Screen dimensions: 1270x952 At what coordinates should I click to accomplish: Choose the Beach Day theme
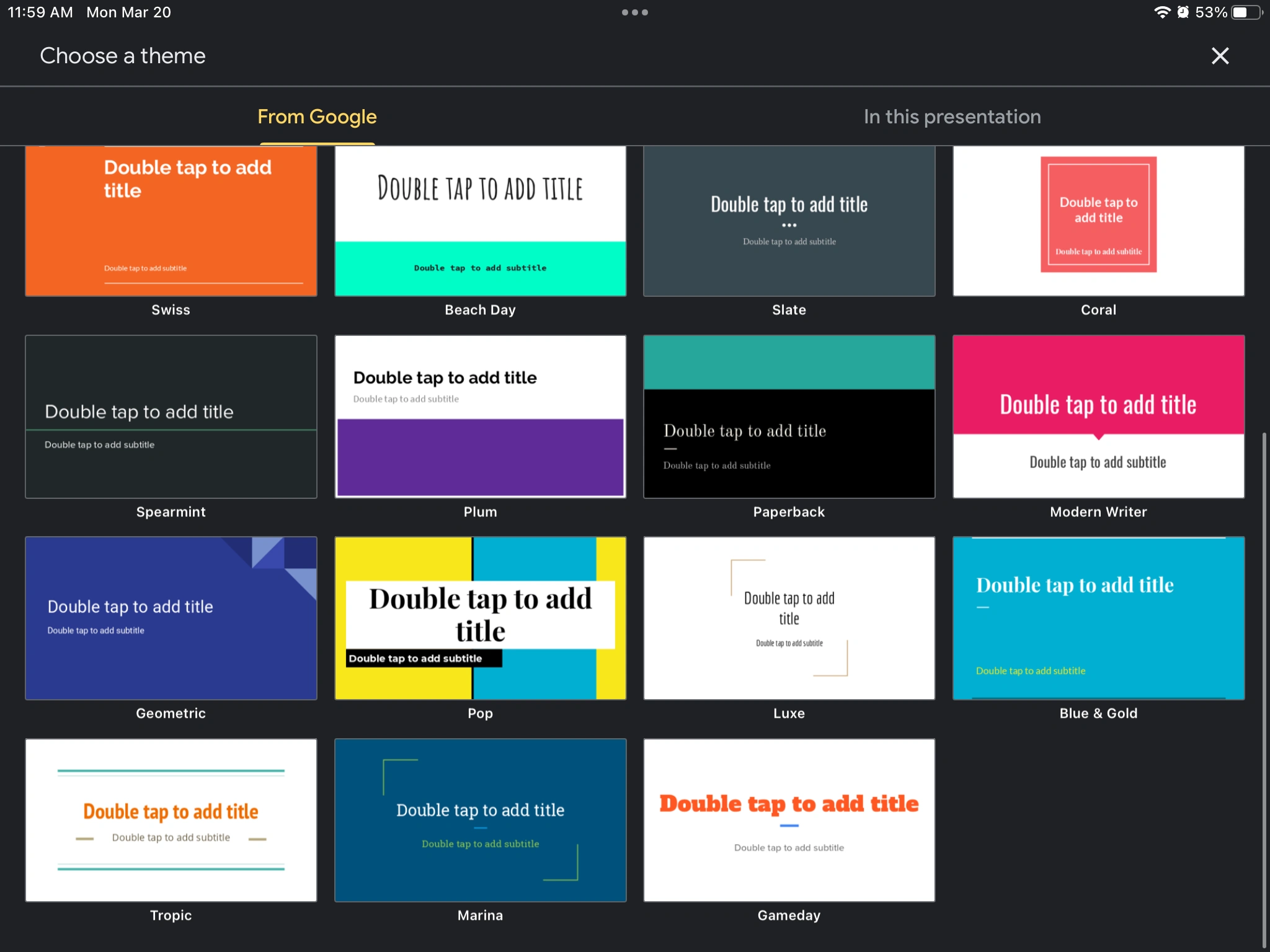(480, 221)
